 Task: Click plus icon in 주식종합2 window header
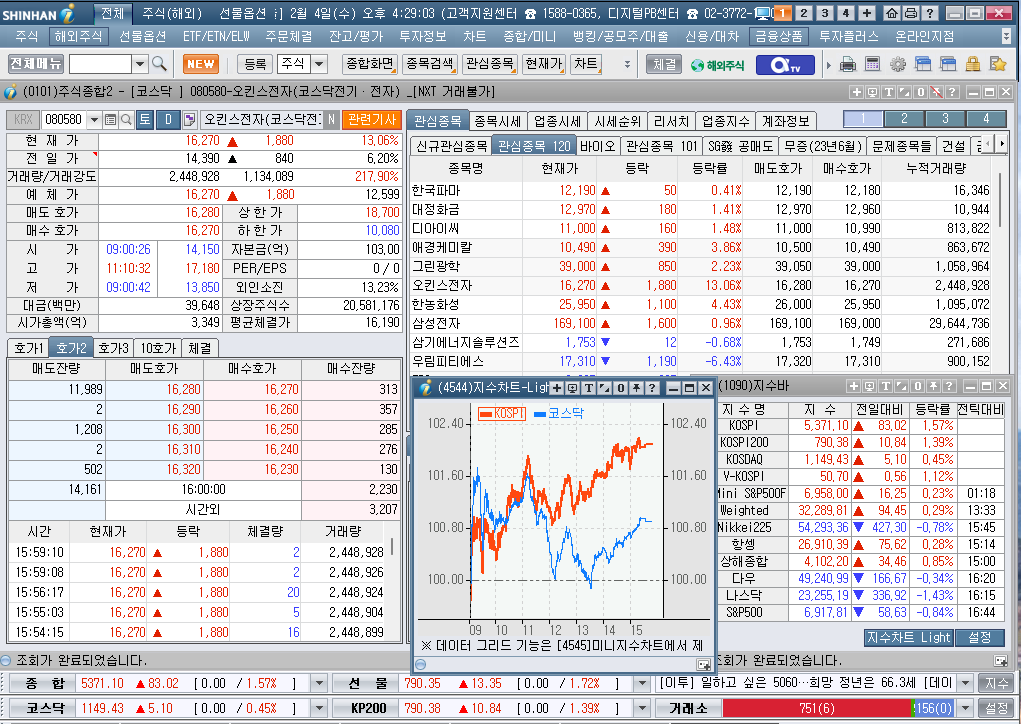(856, 92)
